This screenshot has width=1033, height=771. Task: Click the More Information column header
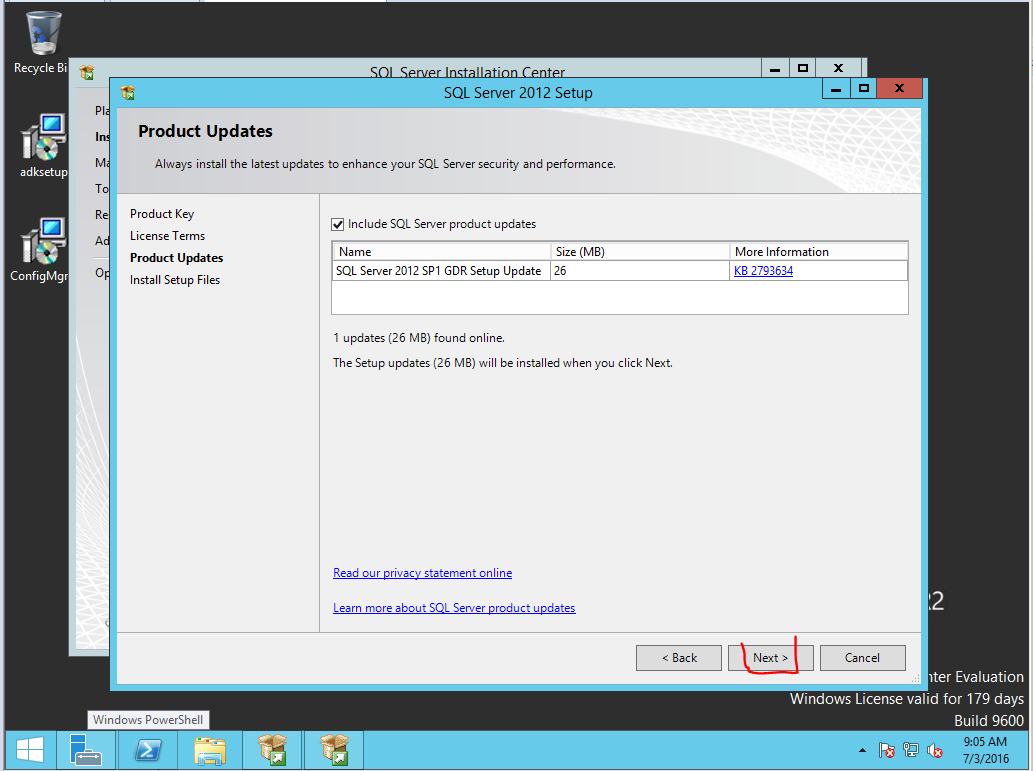click(818, 252)
